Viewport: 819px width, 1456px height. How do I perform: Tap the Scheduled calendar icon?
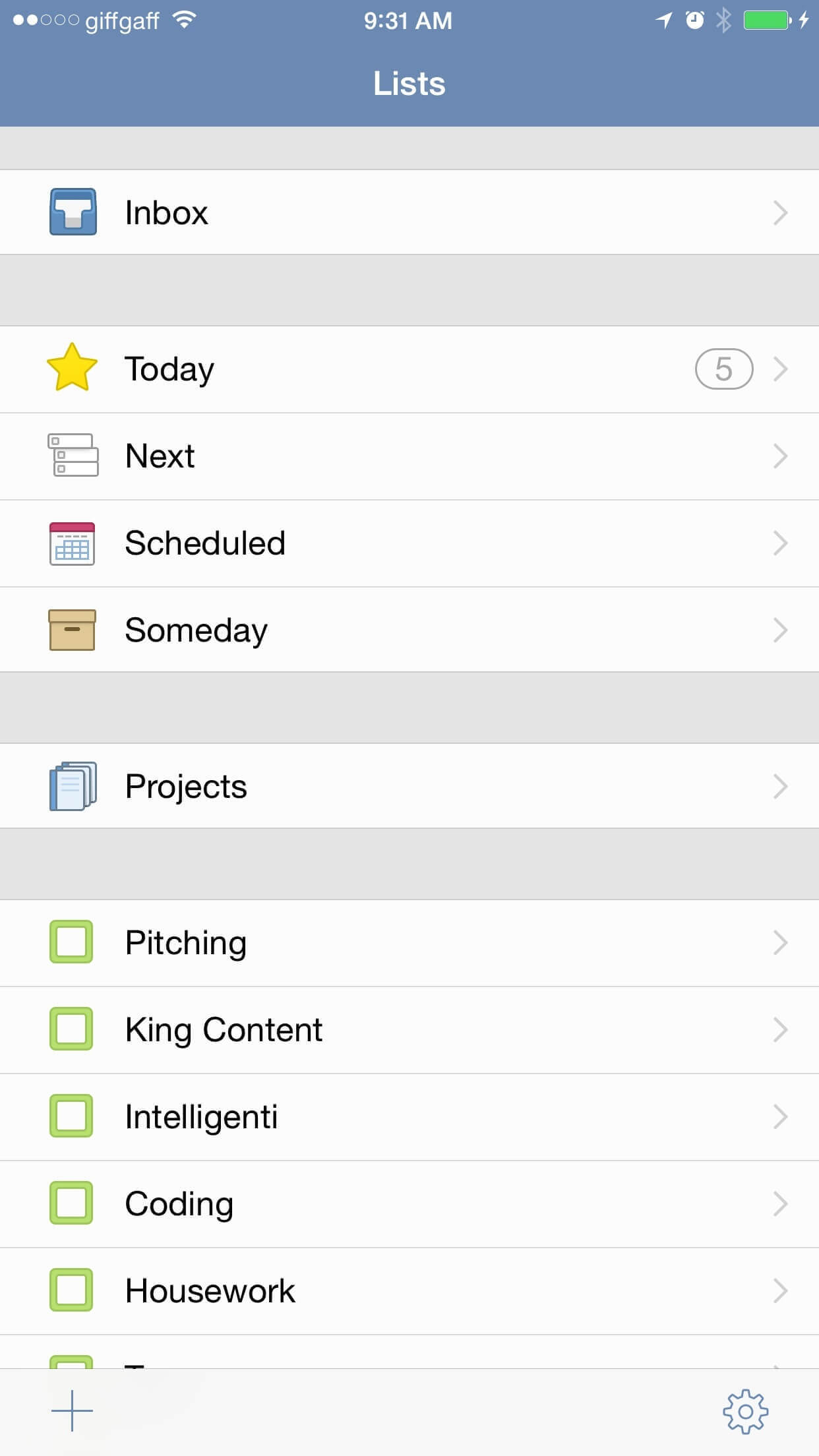[x=73, y=543]
